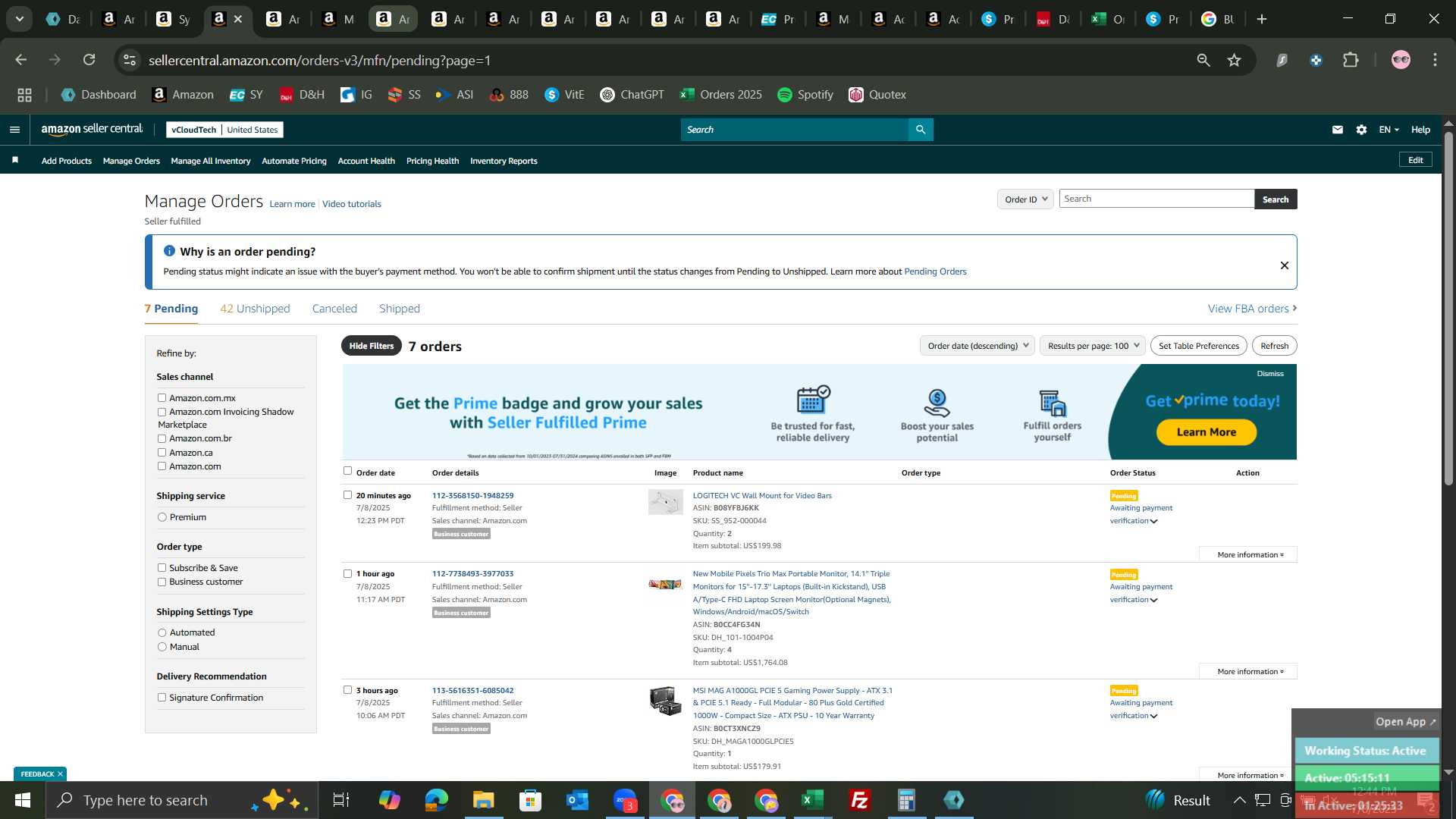The image size is (1456, 819).
Task: Tick the select-all orders checkbox in header
Action: (347, 471)
